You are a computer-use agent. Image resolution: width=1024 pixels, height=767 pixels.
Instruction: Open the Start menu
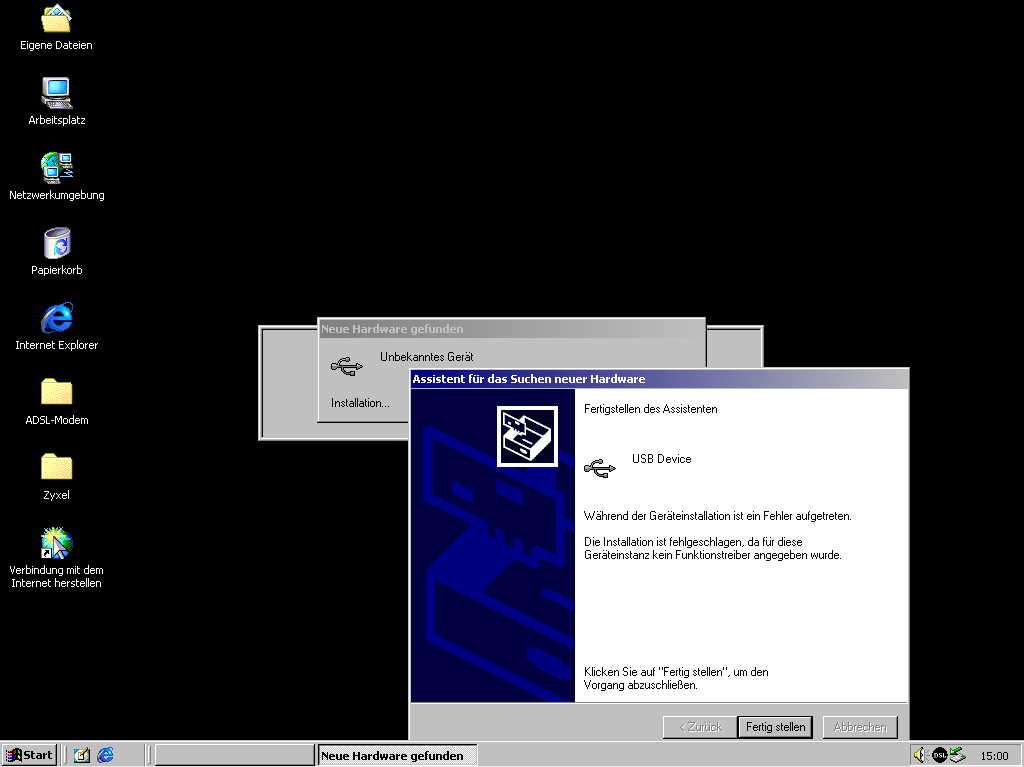click(29, 755)
